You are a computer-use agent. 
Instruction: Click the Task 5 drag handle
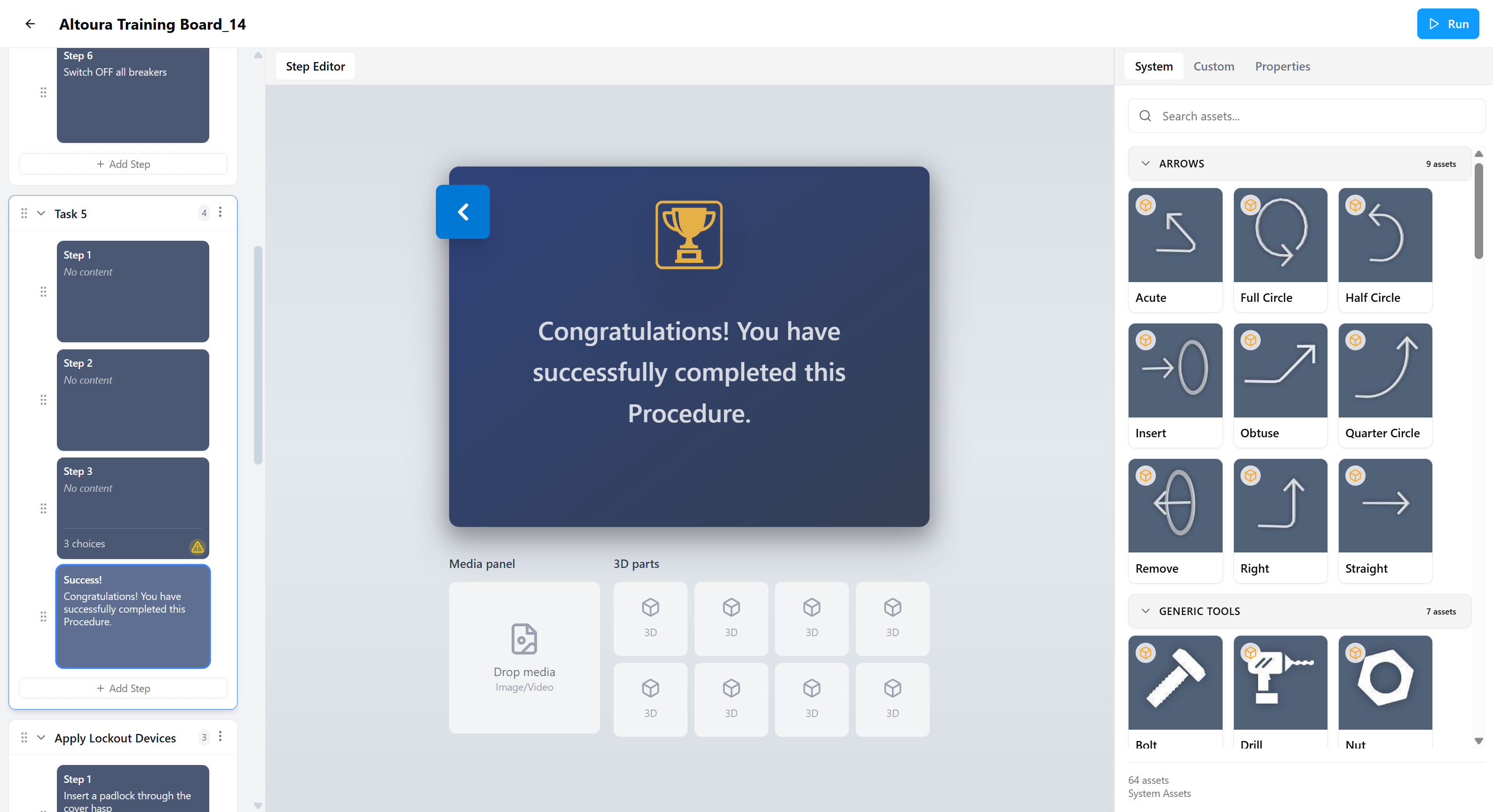pos(24,213)
